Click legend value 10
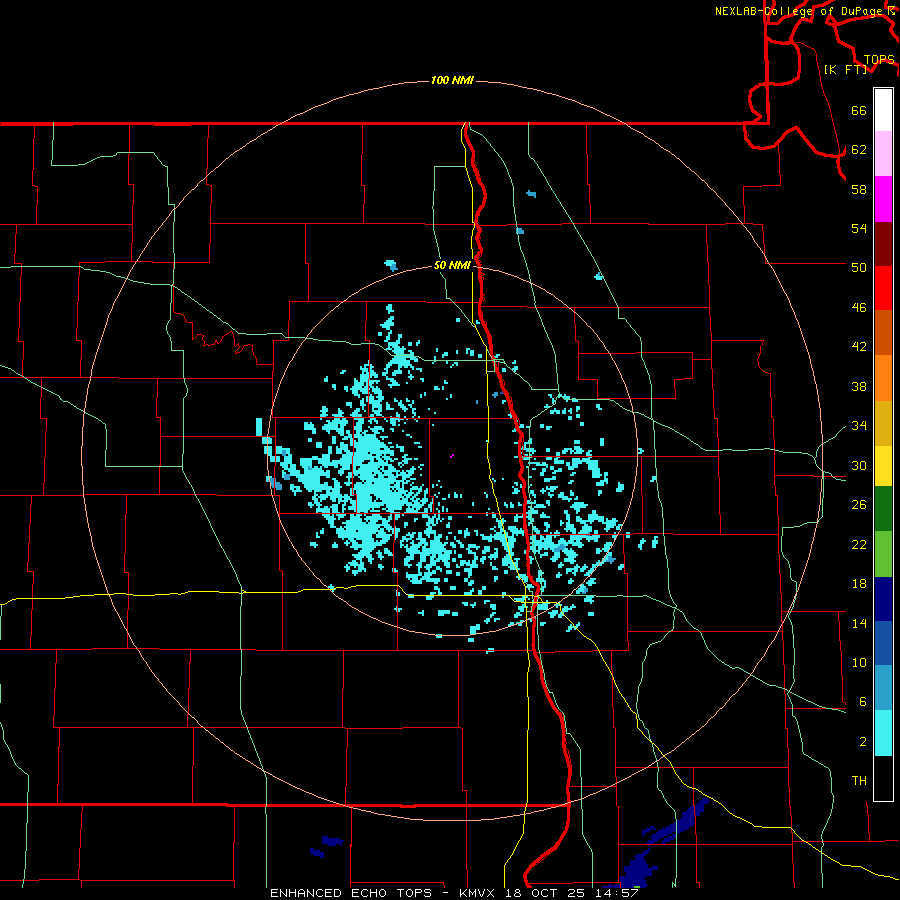The height and width of the screenshot is (900, 900). (x=859, y=662)
